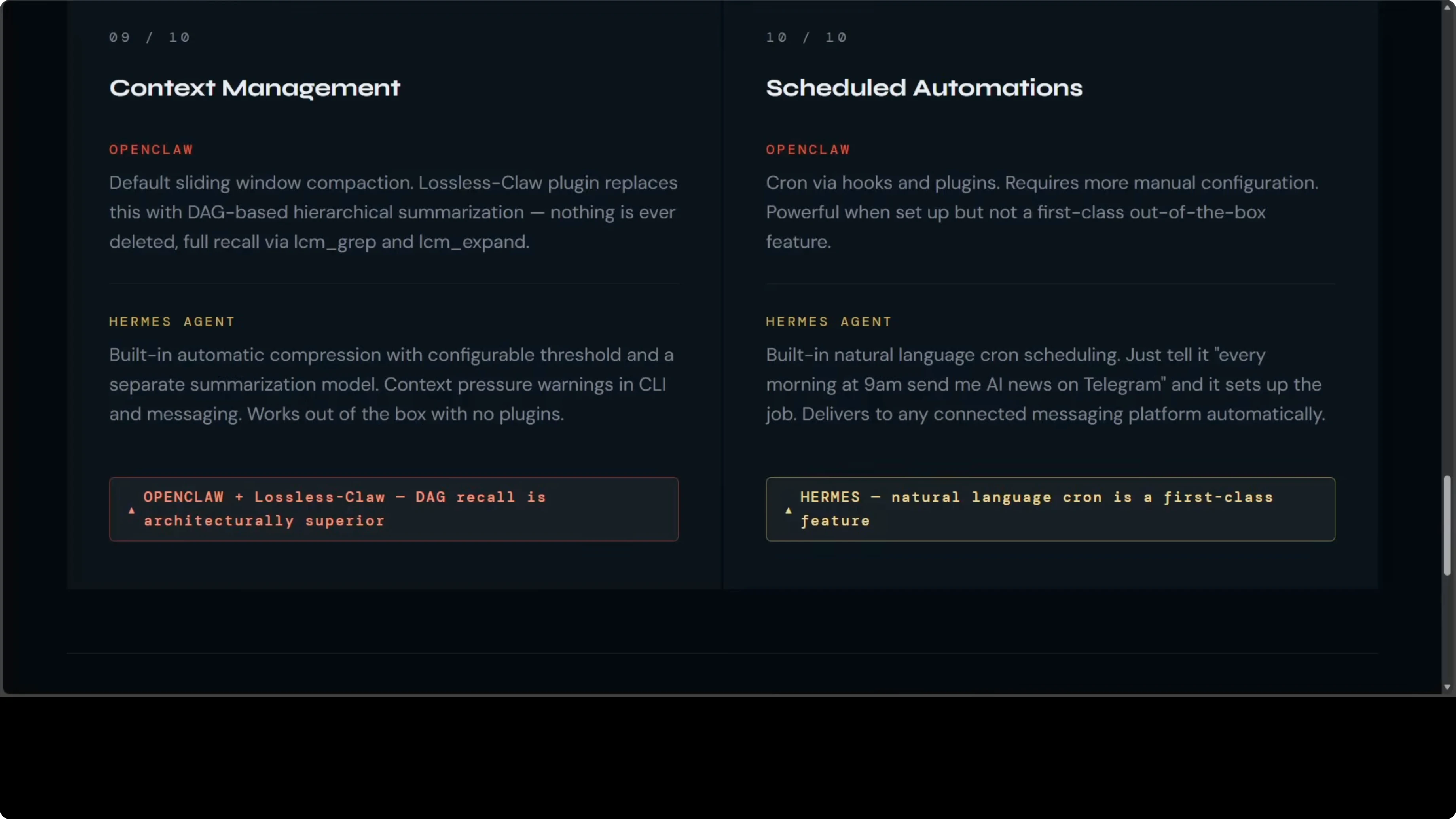Click the Context Management heading
This screenshot has height=819, width=1456.
pyautogui.click(x=254, y=88)
